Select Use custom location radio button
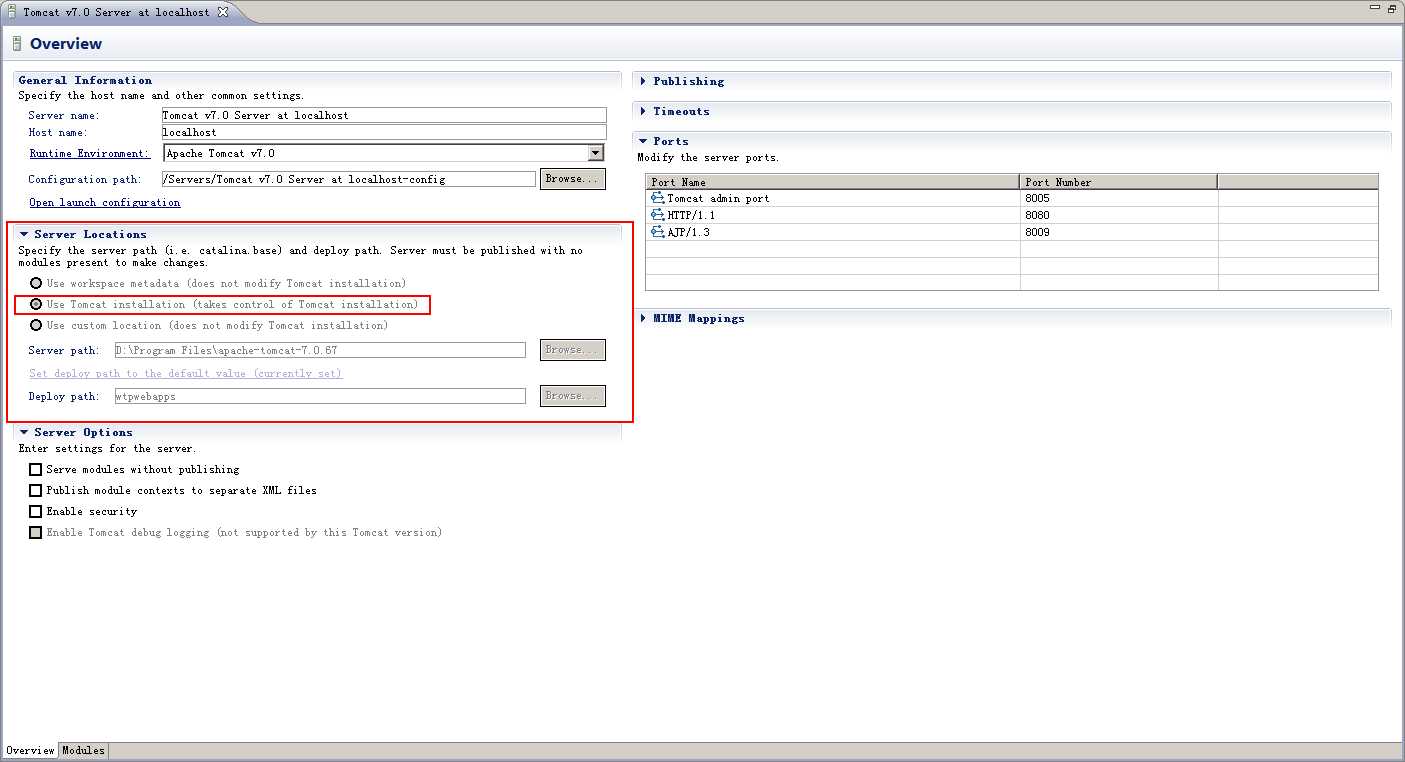This screenshot has width=1405, height=762. coord(36,325)
